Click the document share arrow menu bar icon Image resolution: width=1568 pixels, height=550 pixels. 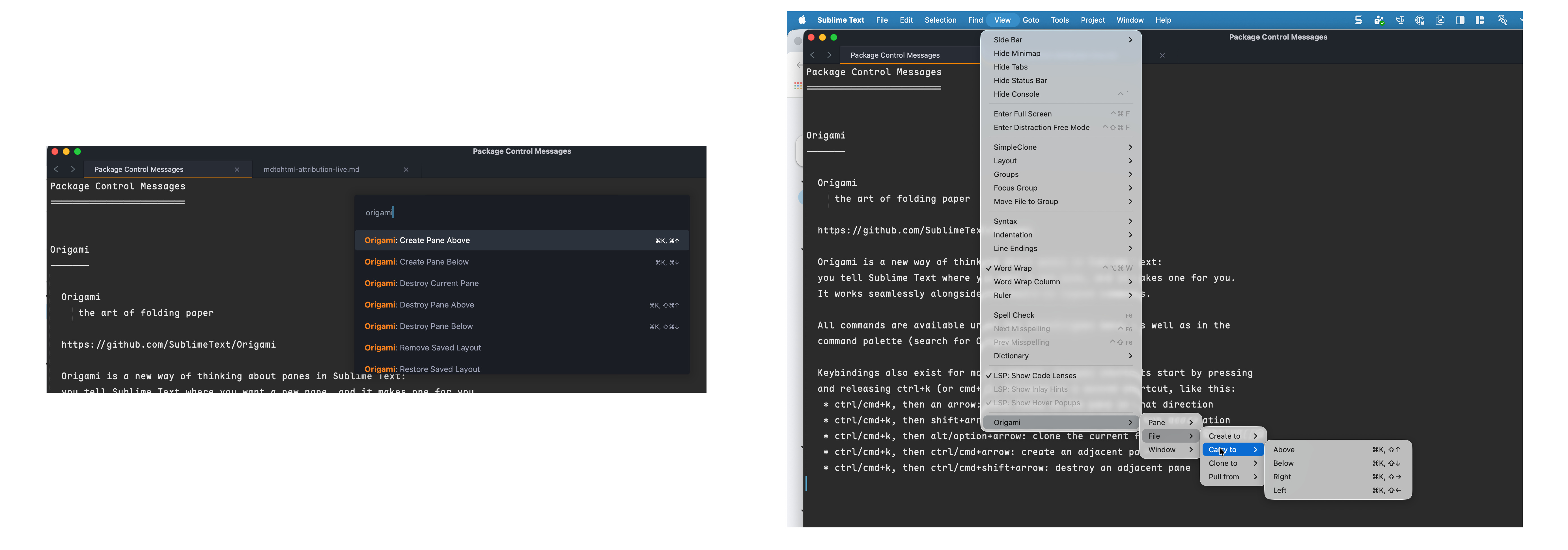pos(1440,20)
